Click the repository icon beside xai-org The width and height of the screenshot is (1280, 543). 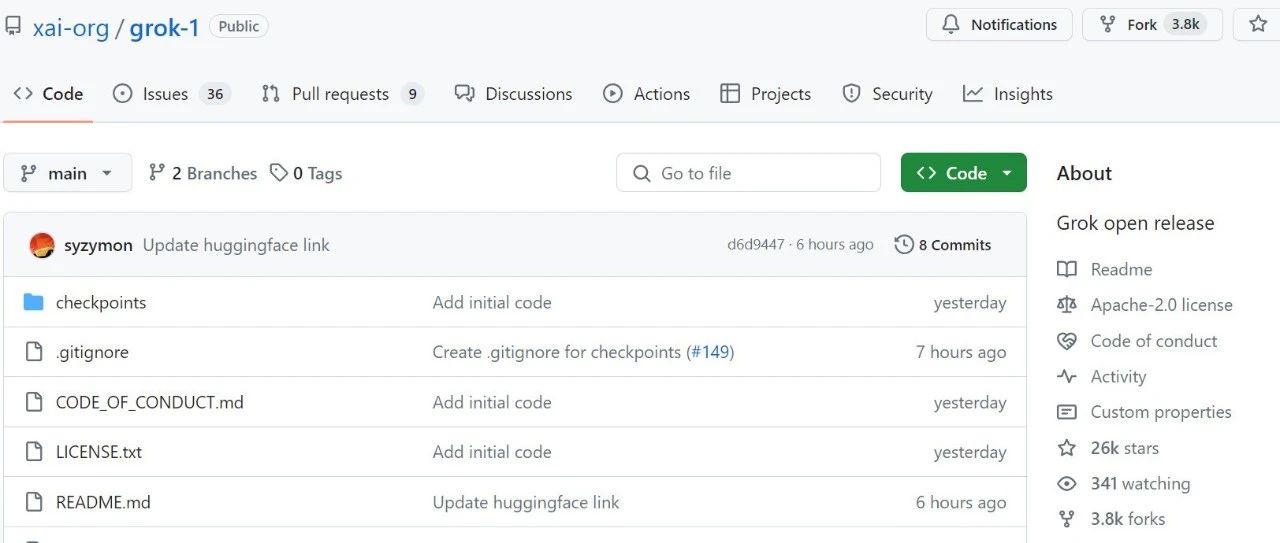[x=12, y=27]
